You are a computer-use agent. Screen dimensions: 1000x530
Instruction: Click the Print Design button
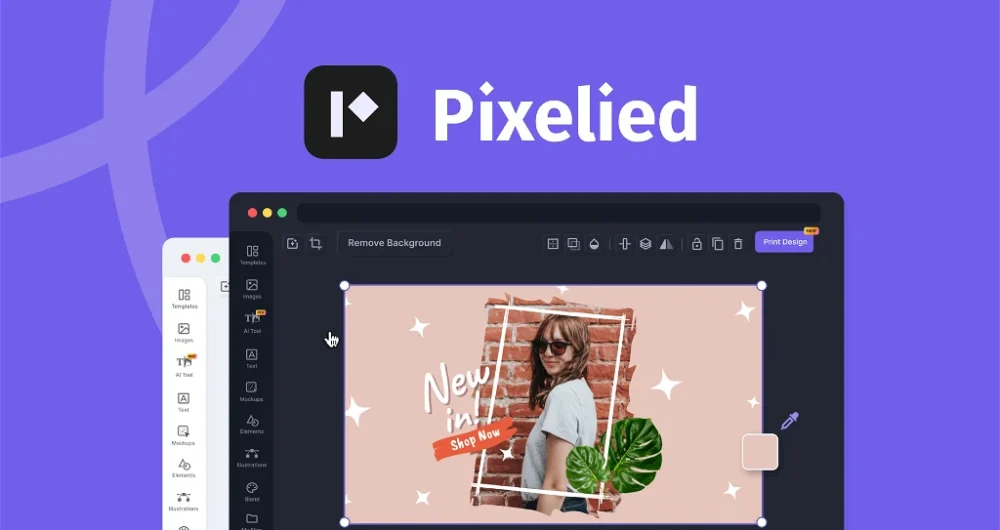784,242
